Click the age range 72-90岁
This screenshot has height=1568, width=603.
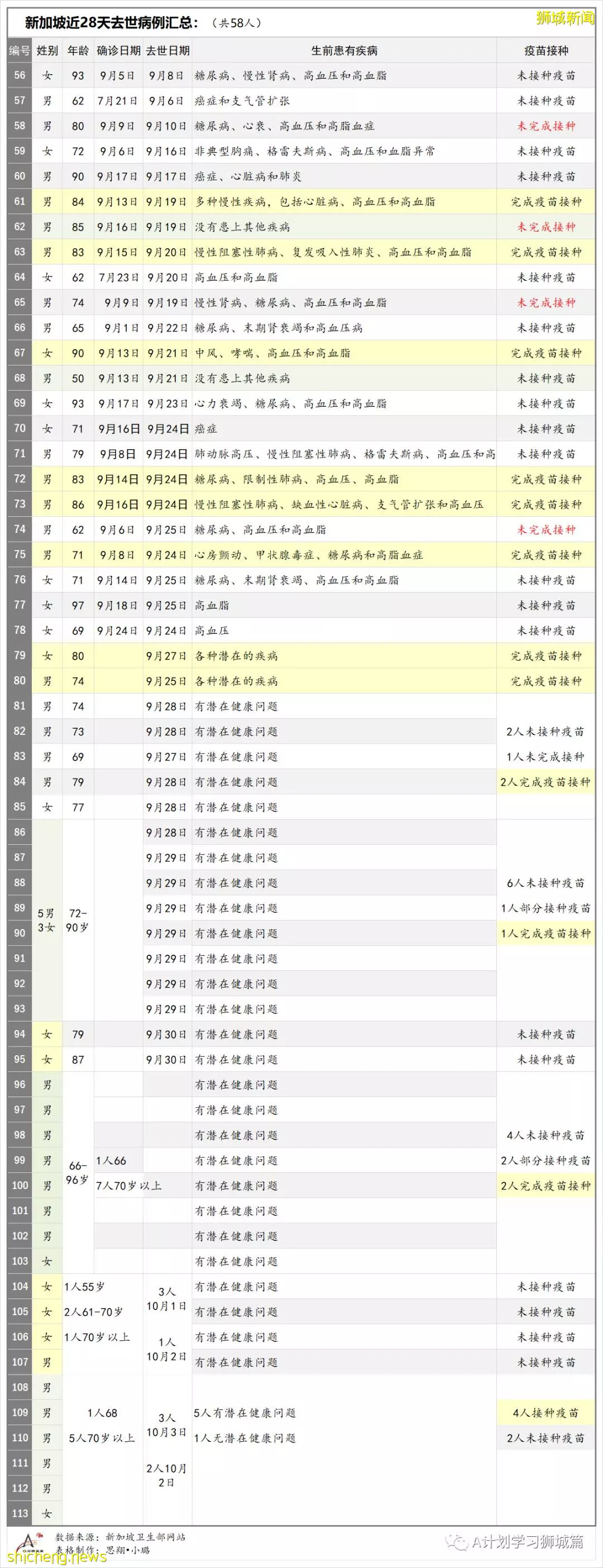(x=78, y=920)
